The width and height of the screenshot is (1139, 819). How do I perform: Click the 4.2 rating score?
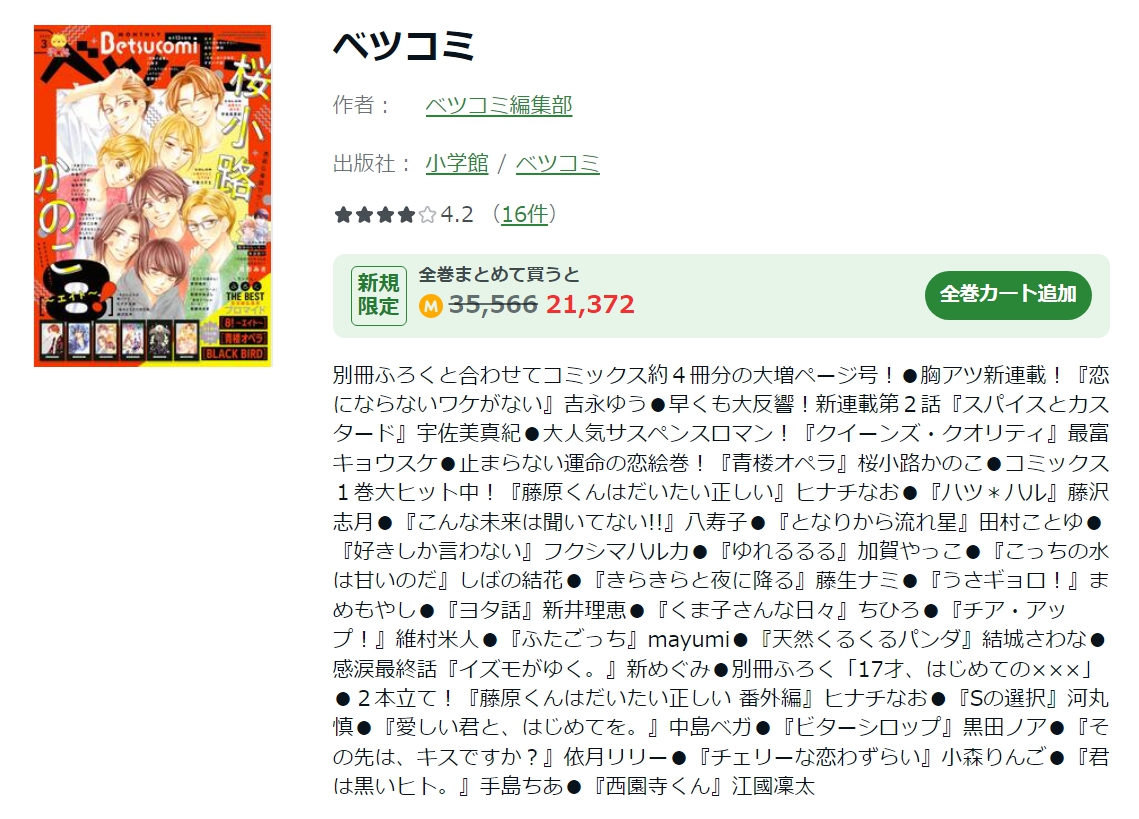(457, 214)
